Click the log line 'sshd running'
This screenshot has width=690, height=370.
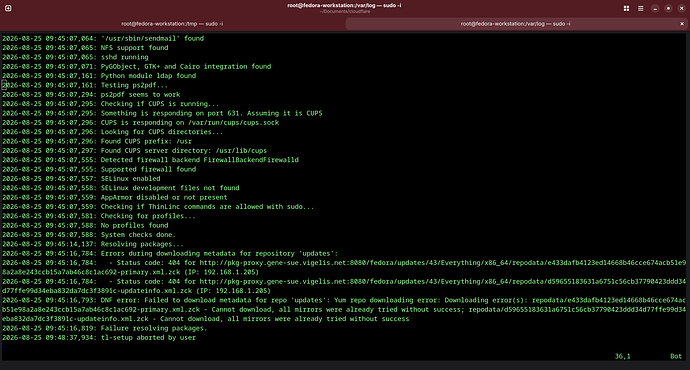coord(75,57)
